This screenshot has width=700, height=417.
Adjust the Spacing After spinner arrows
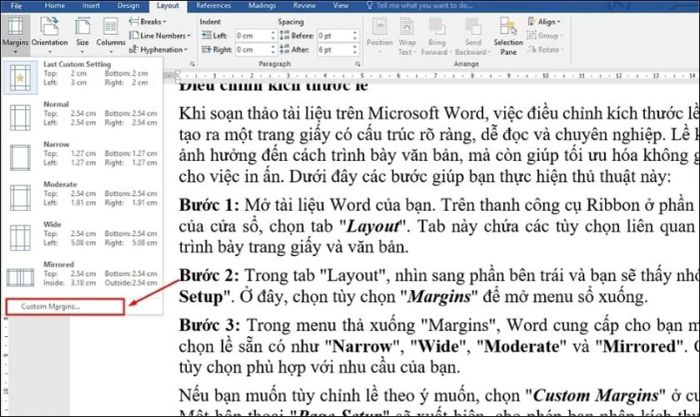click(355, 50)
